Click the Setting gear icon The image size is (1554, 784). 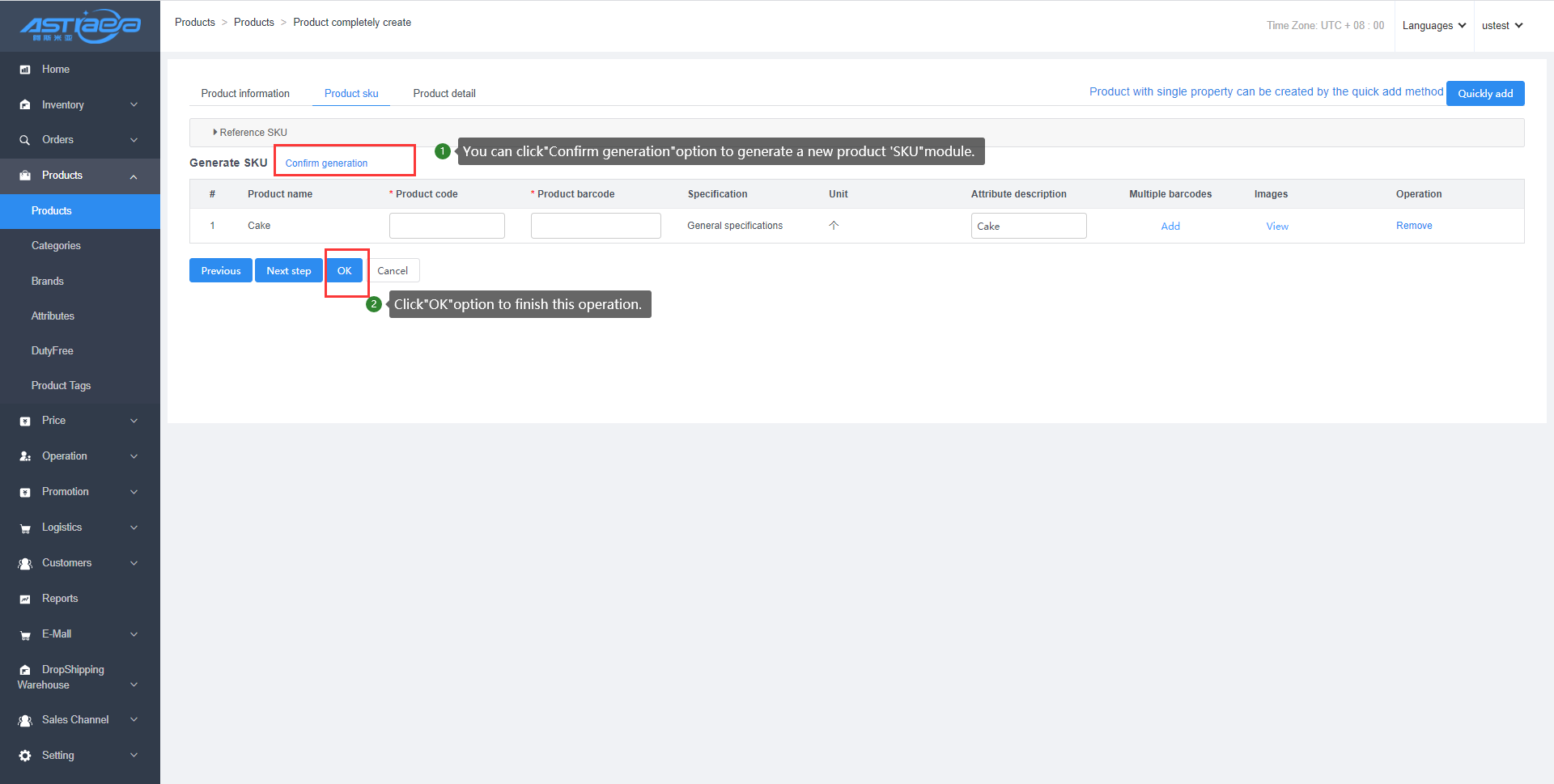[x=25, y=756]
